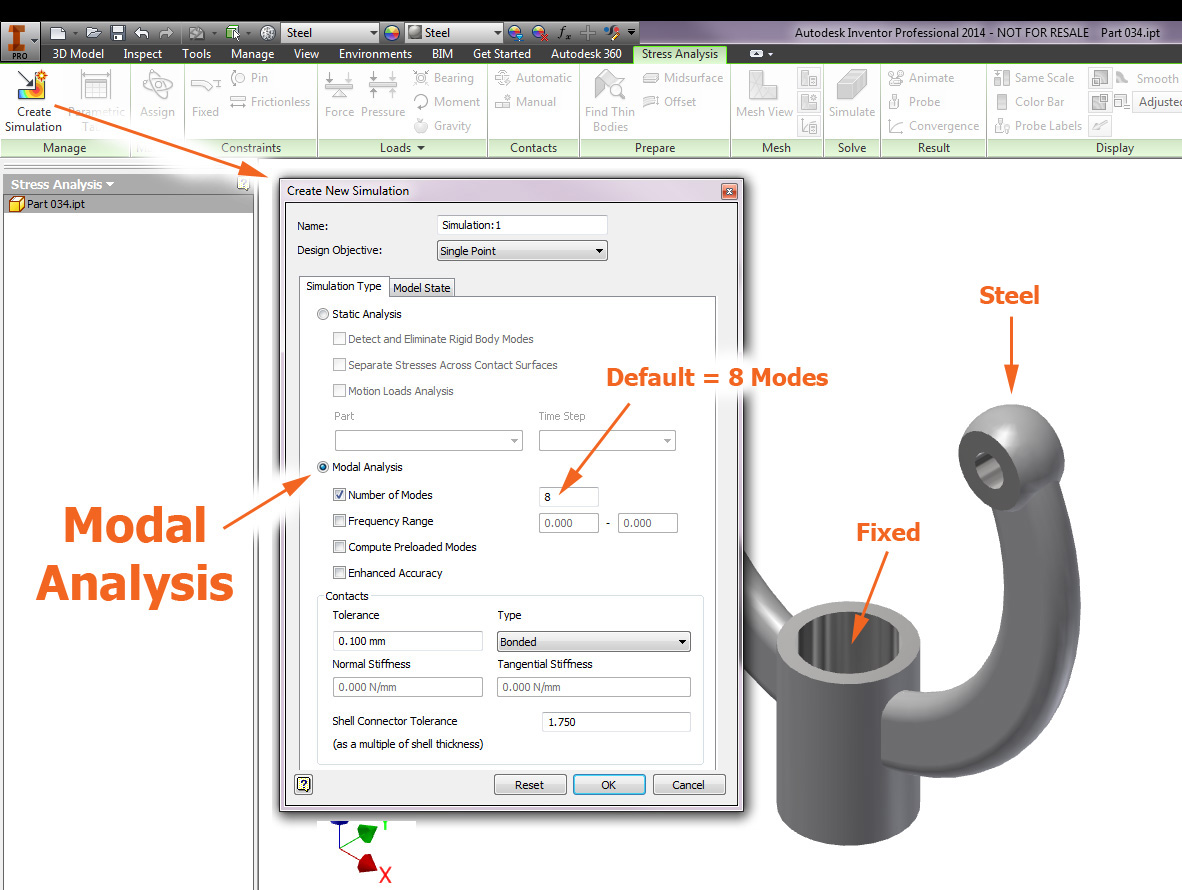The width and height of the screenshot is (1182, 890).
Task: Click the New file icon
Action: pos(58,32)
